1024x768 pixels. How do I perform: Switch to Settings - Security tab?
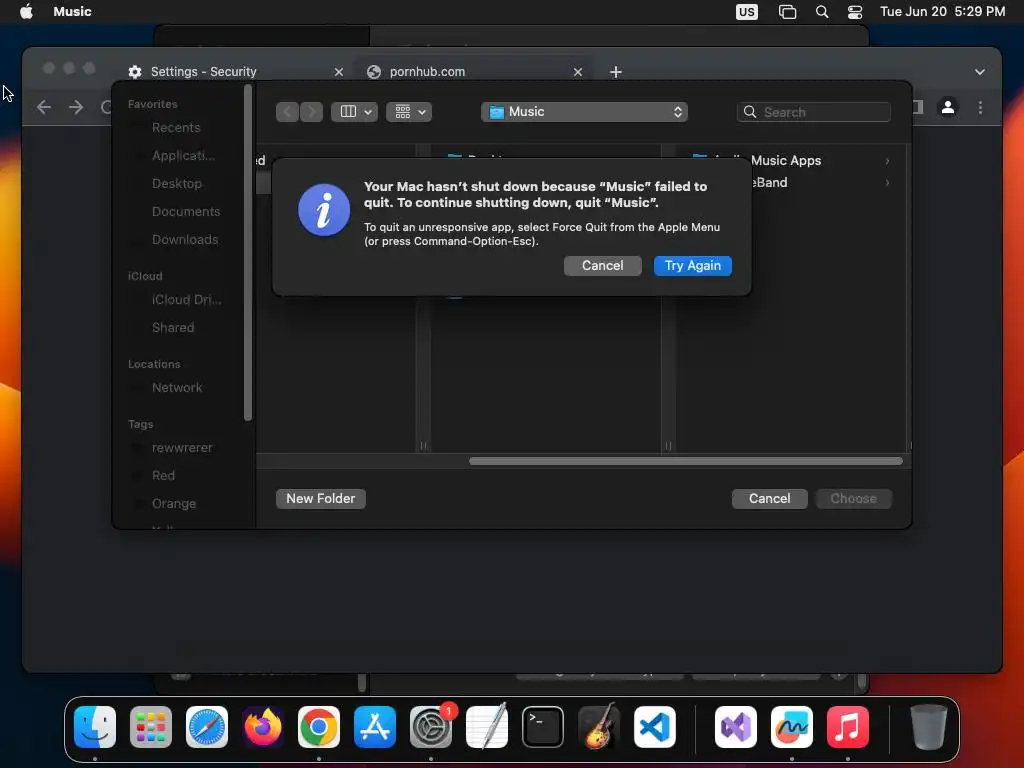pyautogui.click(x=203, y=72)
